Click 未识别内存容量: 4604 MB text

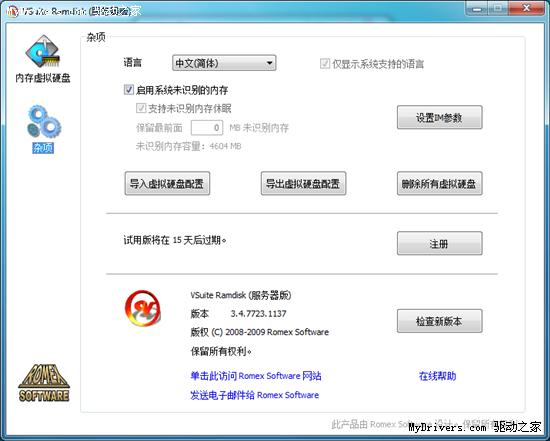(188, 146)
